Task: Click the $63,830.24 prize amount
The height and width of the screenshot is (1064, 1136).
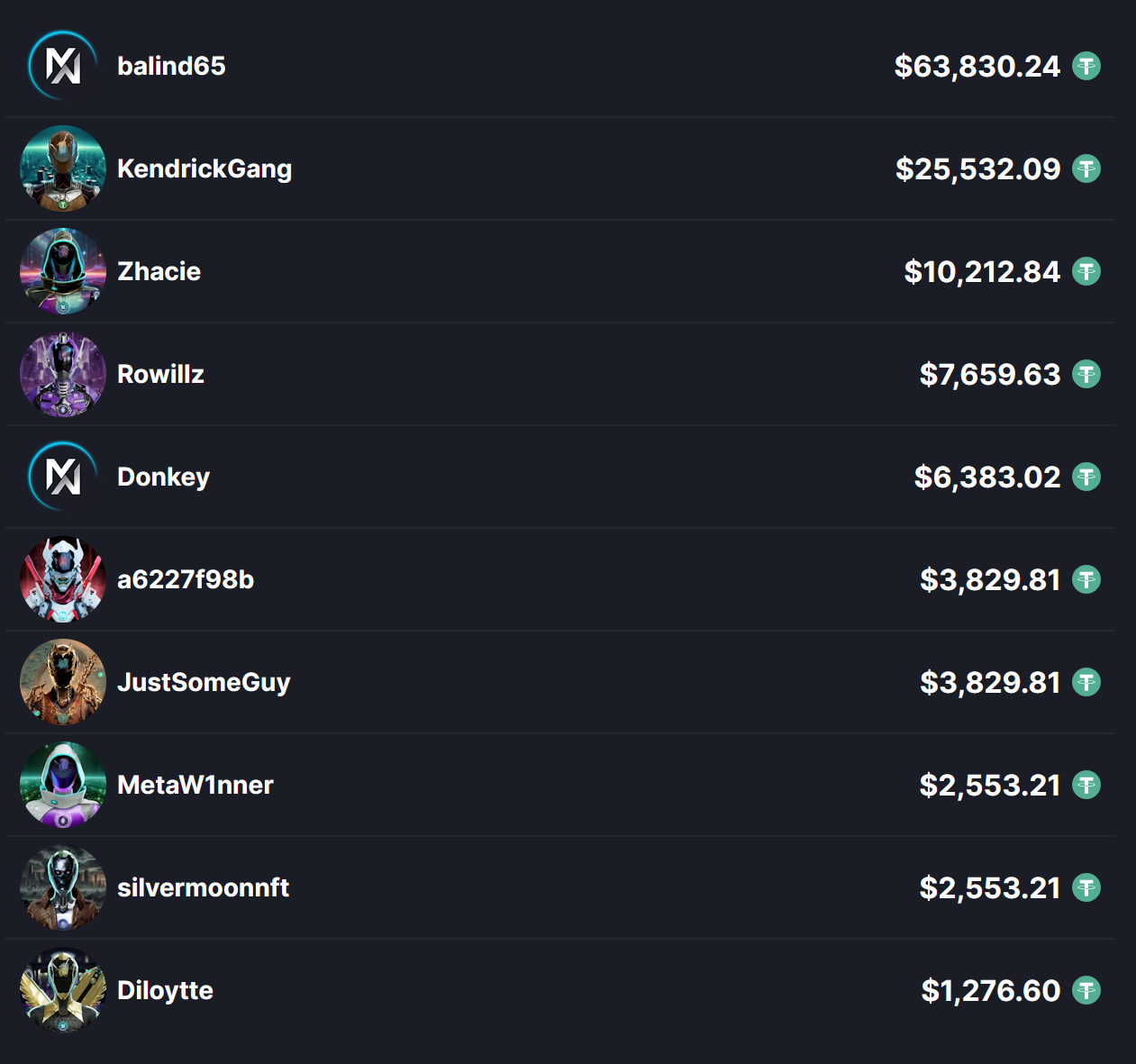Action: (x=977, y=66)
